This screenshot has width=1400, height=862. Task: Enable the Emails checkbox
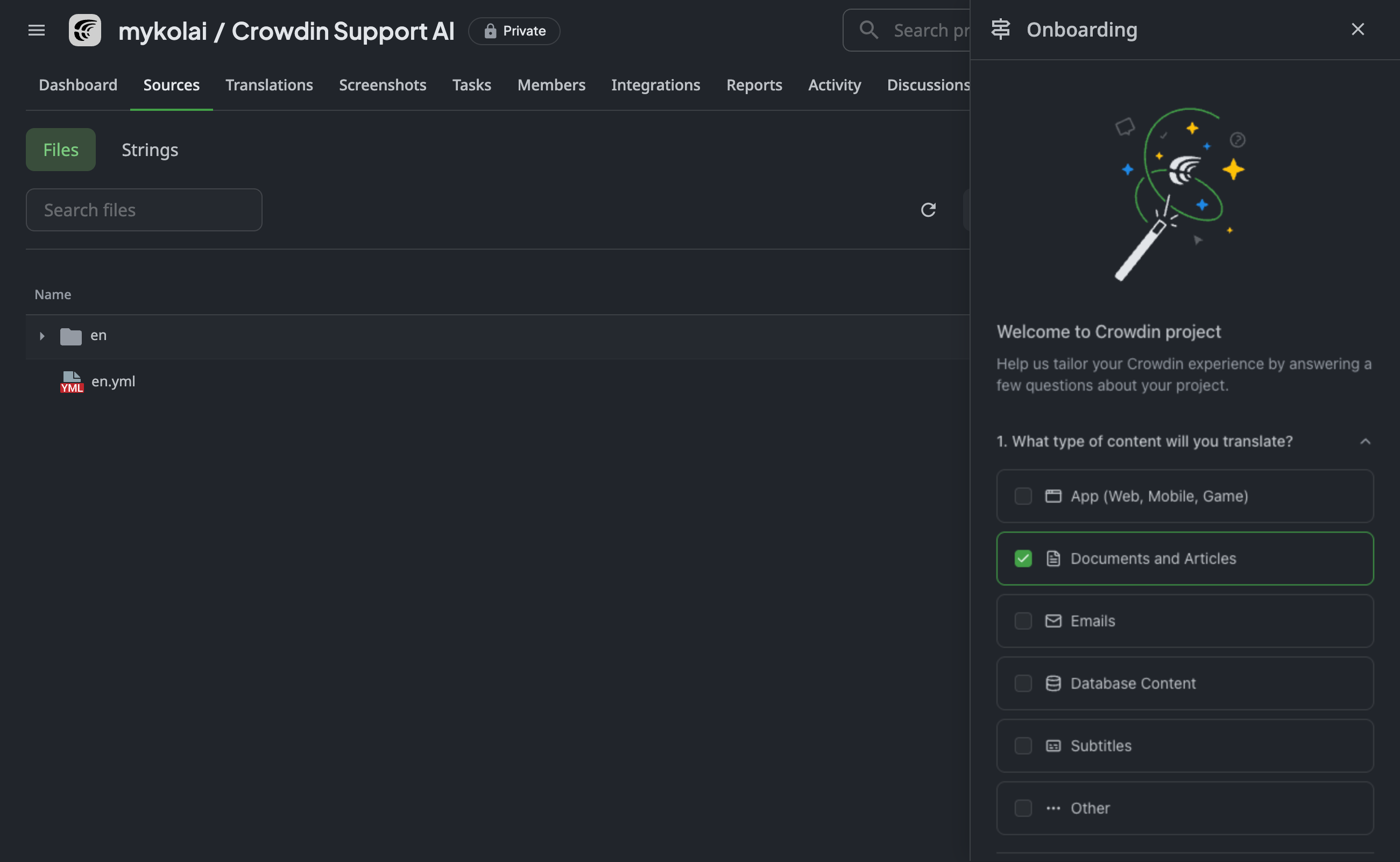tap(1023, 621)
